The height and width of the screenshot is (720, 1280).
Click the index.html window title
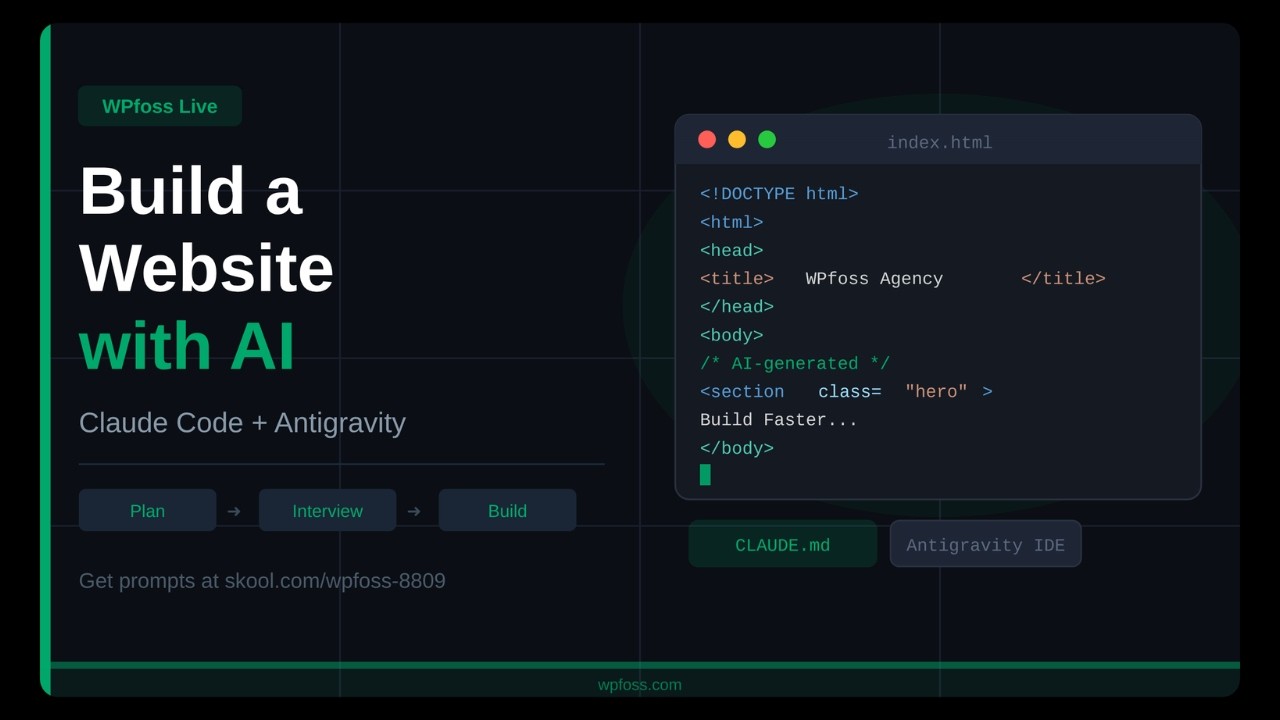(940, 142)
